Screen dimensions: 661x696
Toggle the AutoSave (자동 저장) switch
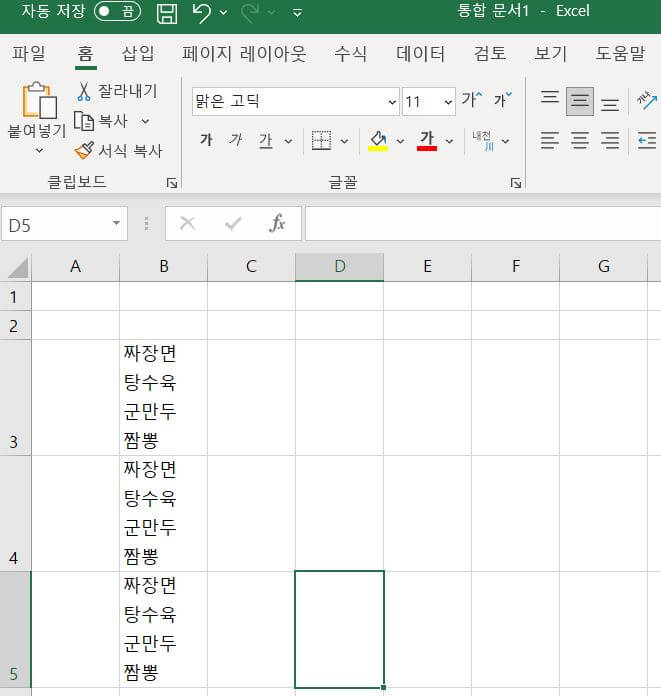pos(118,12)
